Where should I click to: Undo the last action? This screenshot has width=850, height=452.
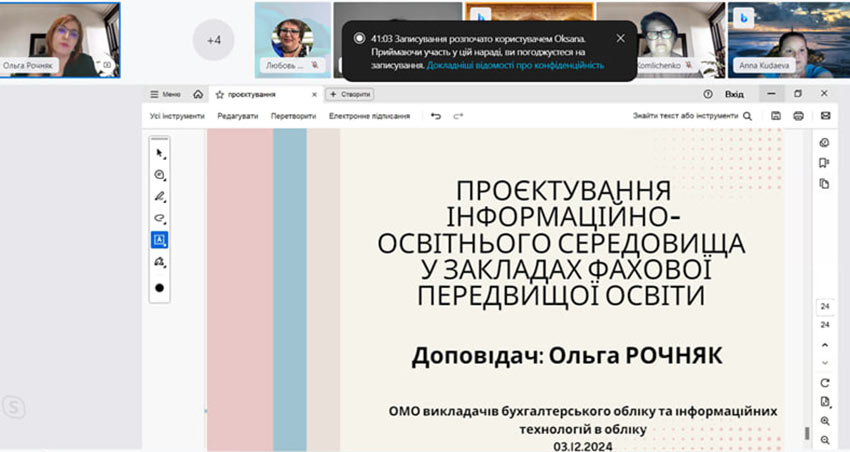pyautogui.click(x=436, y=116)
